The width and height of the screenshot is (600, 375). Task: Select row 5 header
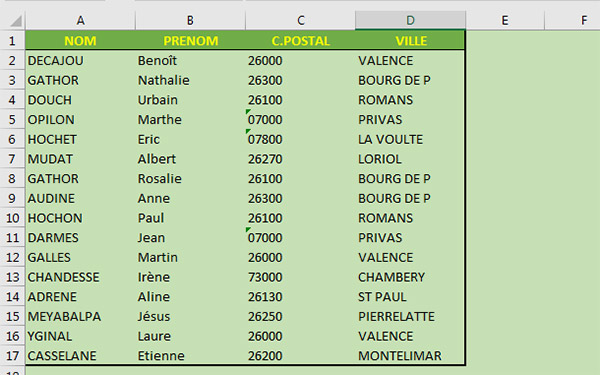tap(12, 120)
